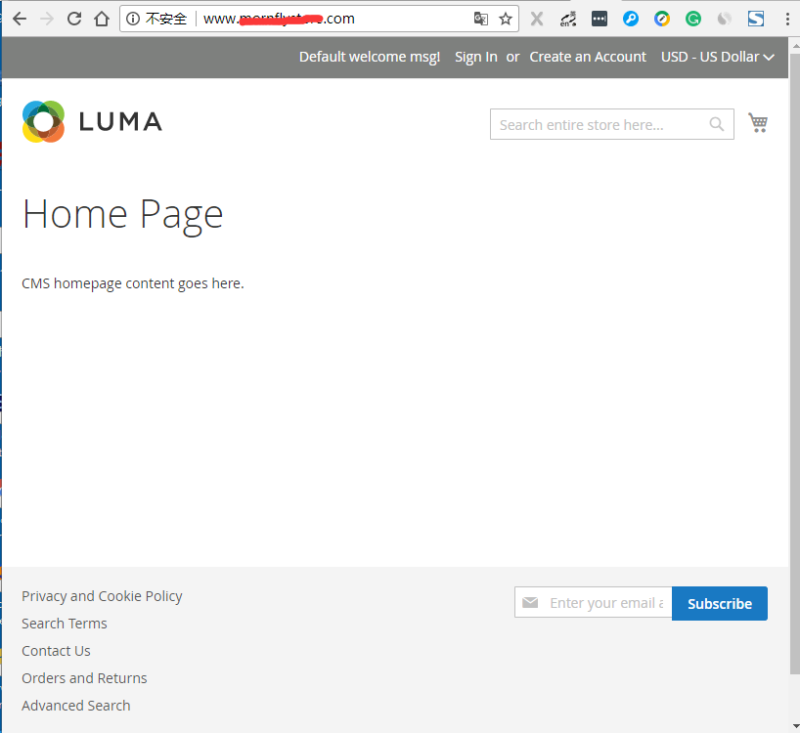800x733 pixels.
Task: Open the dark password-dots extension icon
Action: click(x=599, y=19)
